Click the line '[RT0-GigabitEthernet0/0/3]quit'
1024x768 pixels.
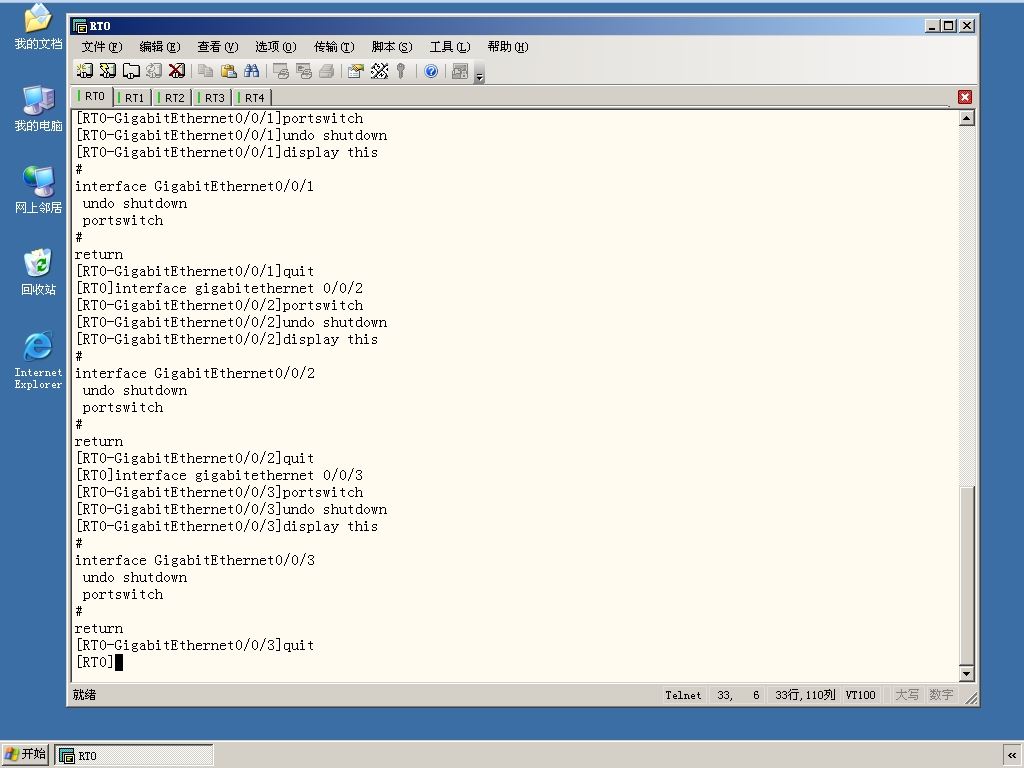point(195,645)
